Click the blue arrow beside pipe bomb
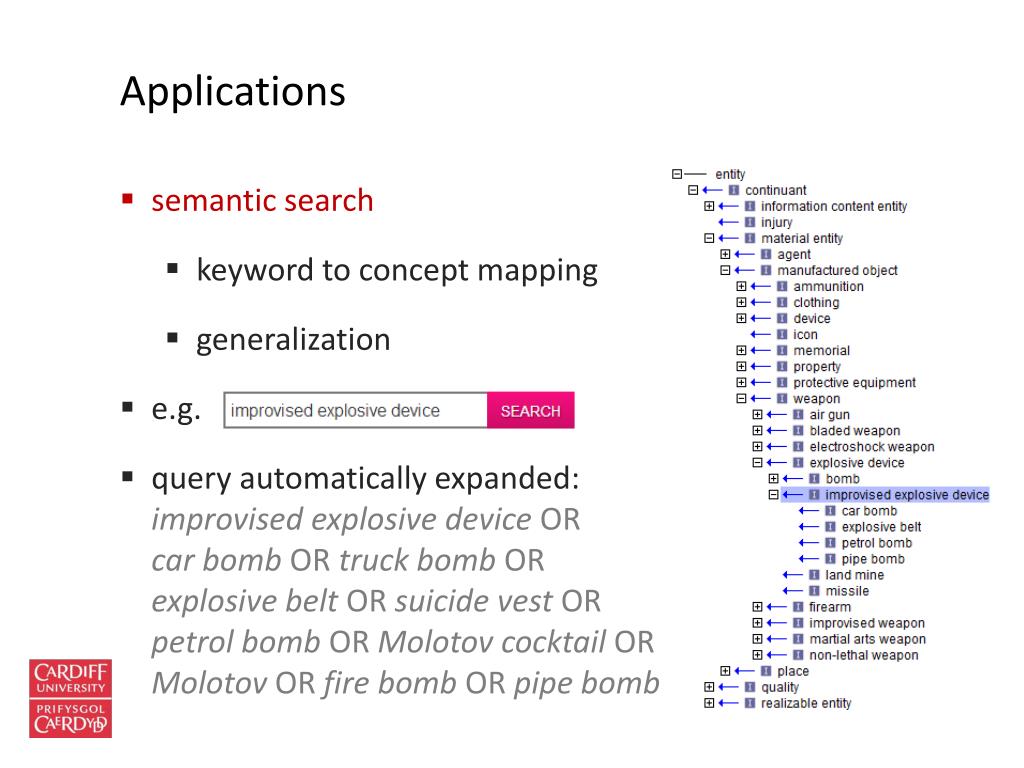1024x768 pixels. (808, 558)
